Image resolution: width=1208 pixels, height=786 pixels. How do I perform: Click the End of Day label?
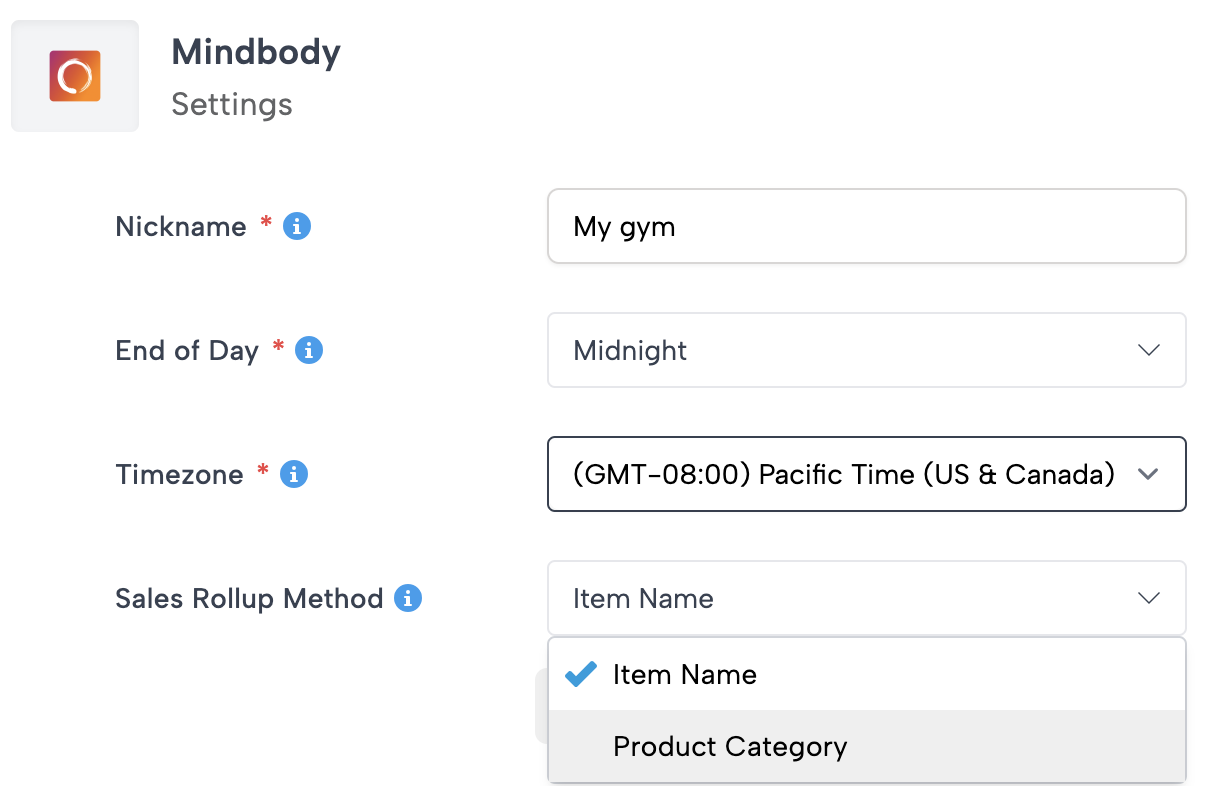(187, 351)
